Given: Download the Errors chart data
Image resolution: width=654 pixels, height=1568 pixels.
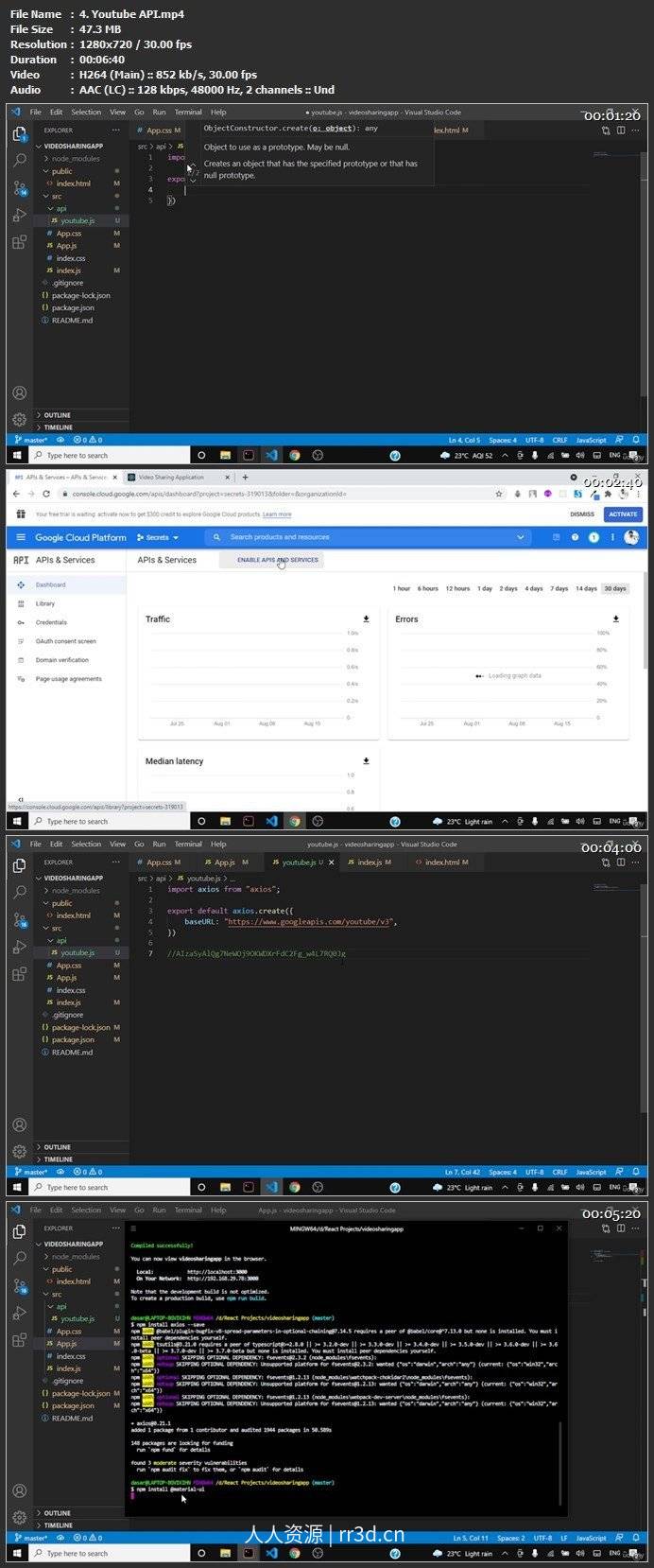Looking at the screenshot, I should coord(615,618).
